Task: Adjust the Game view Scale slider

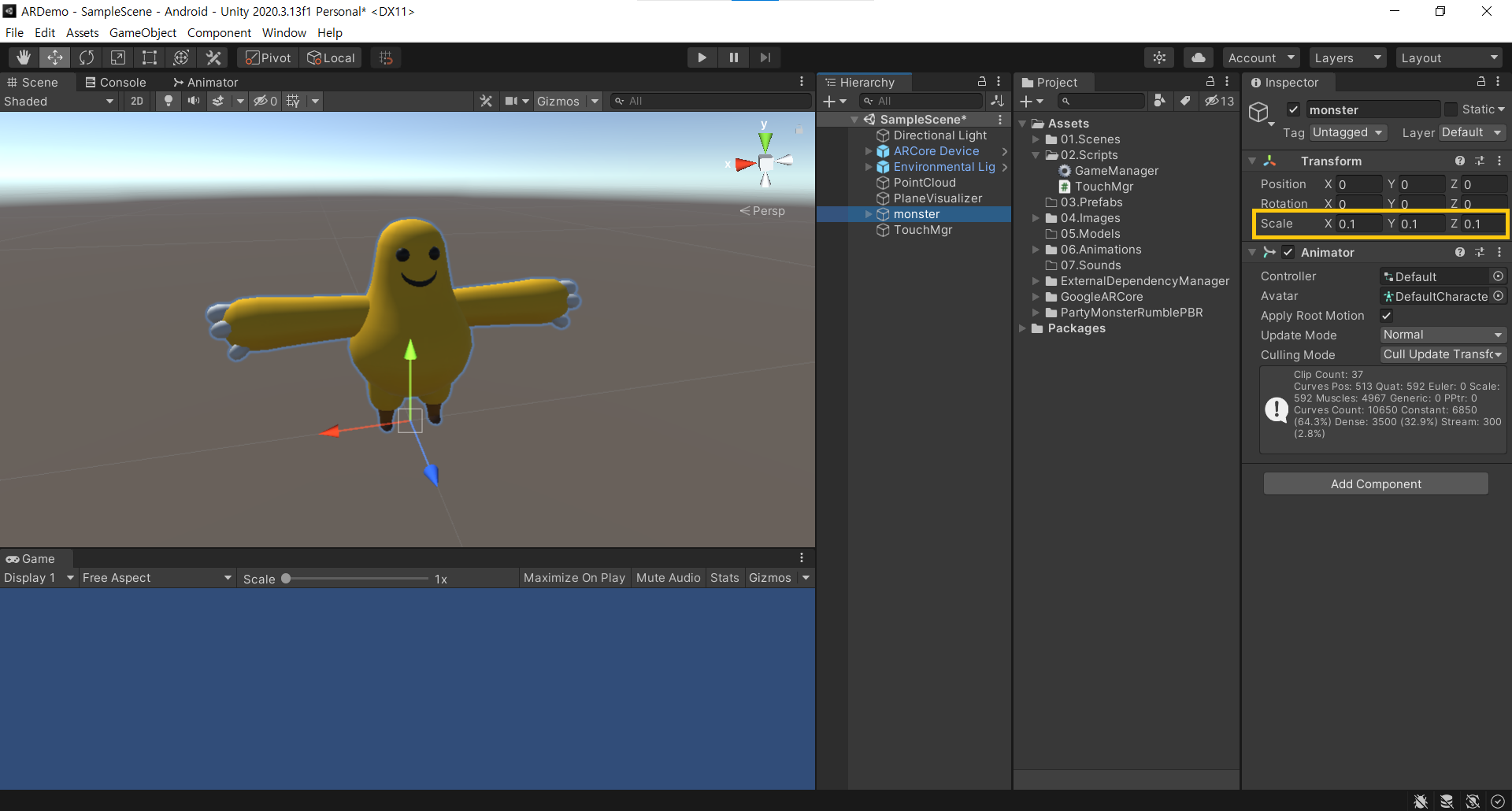Action: [356, 578]
